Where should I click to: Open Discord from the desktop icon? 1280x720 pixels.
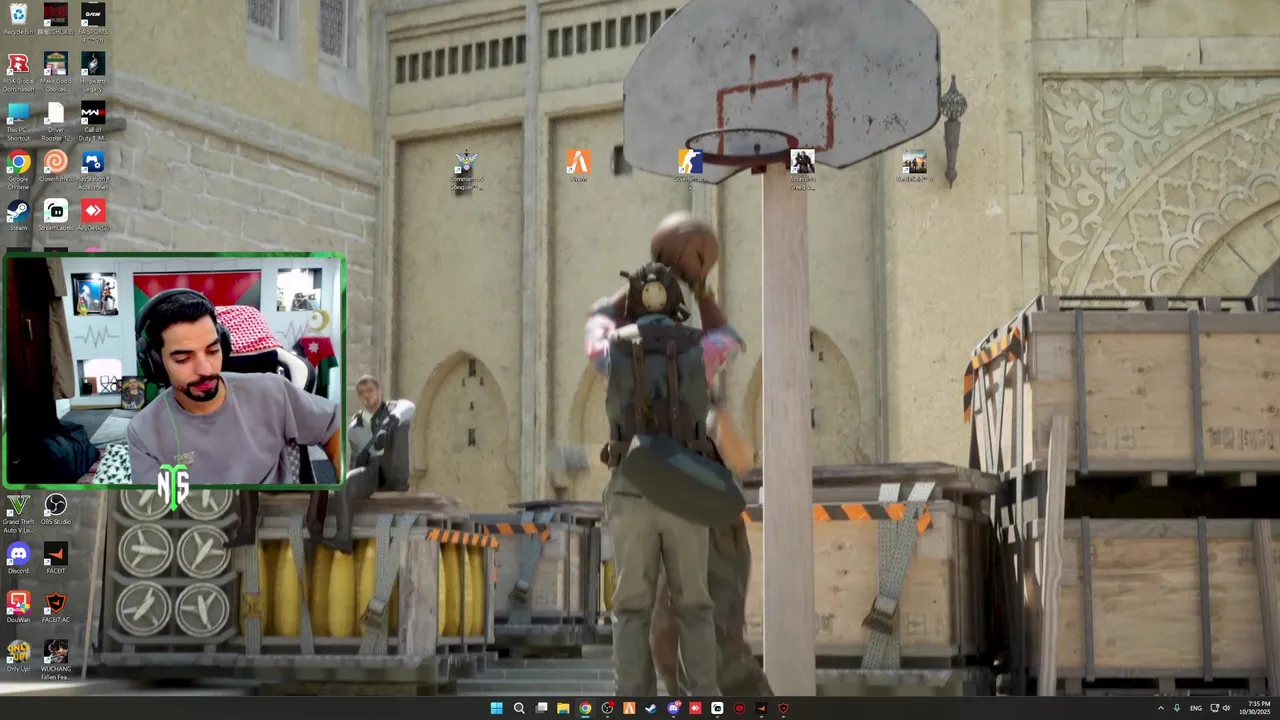click(x=18, y=558)
